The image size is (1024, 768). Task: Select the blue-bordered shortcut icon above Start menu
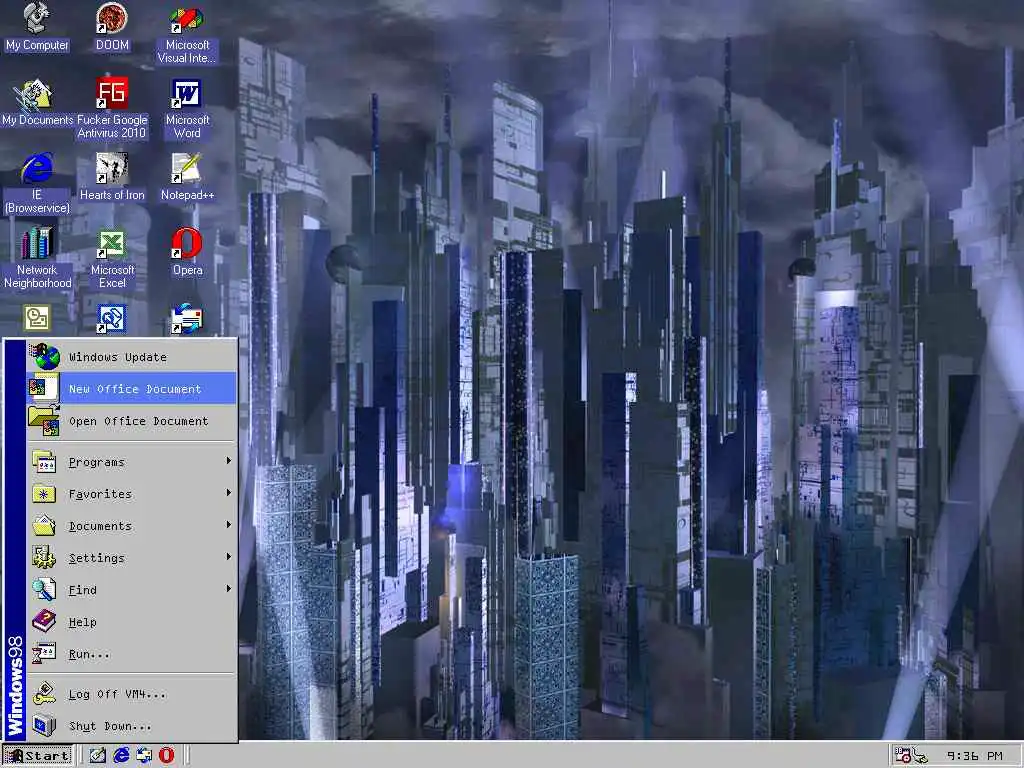(112, 319)
